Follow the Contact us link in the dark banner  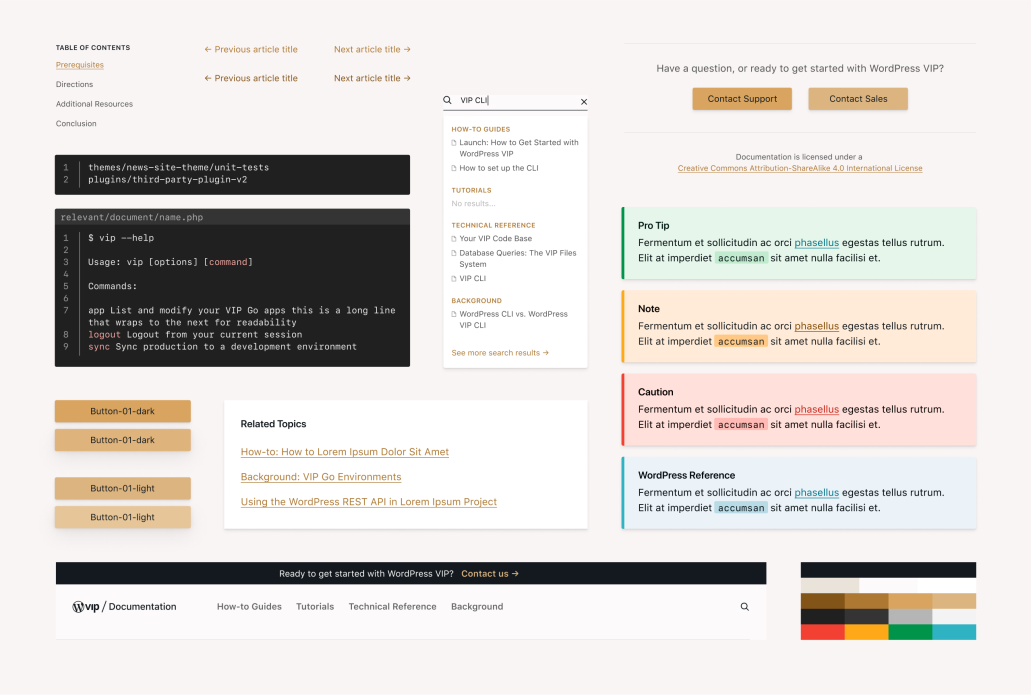(490, 574)
